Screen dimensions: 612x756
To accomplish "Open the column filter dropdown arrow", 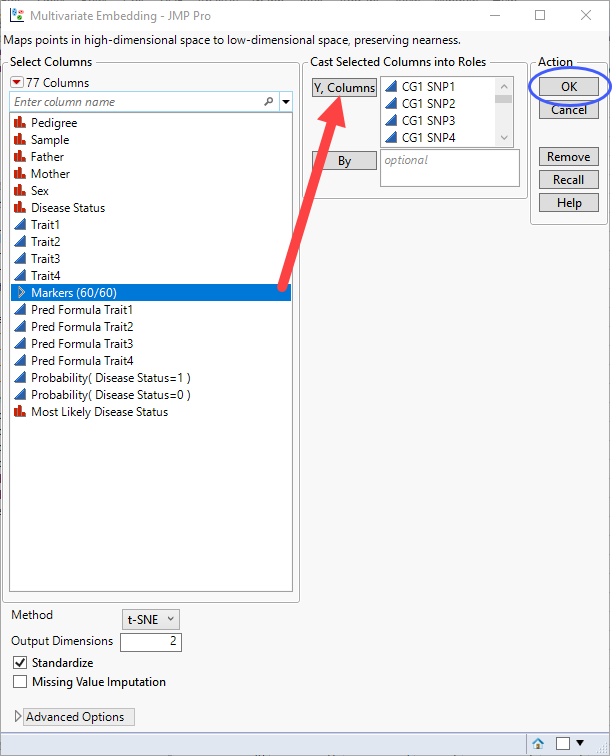I will (286, 102).
